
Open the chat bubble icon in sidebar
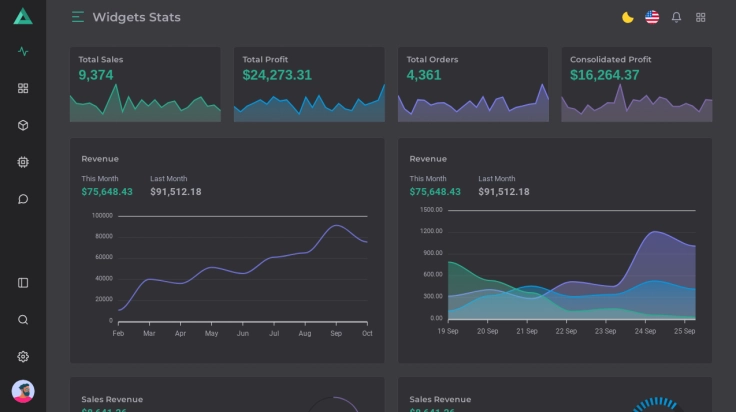click(23, 199)
